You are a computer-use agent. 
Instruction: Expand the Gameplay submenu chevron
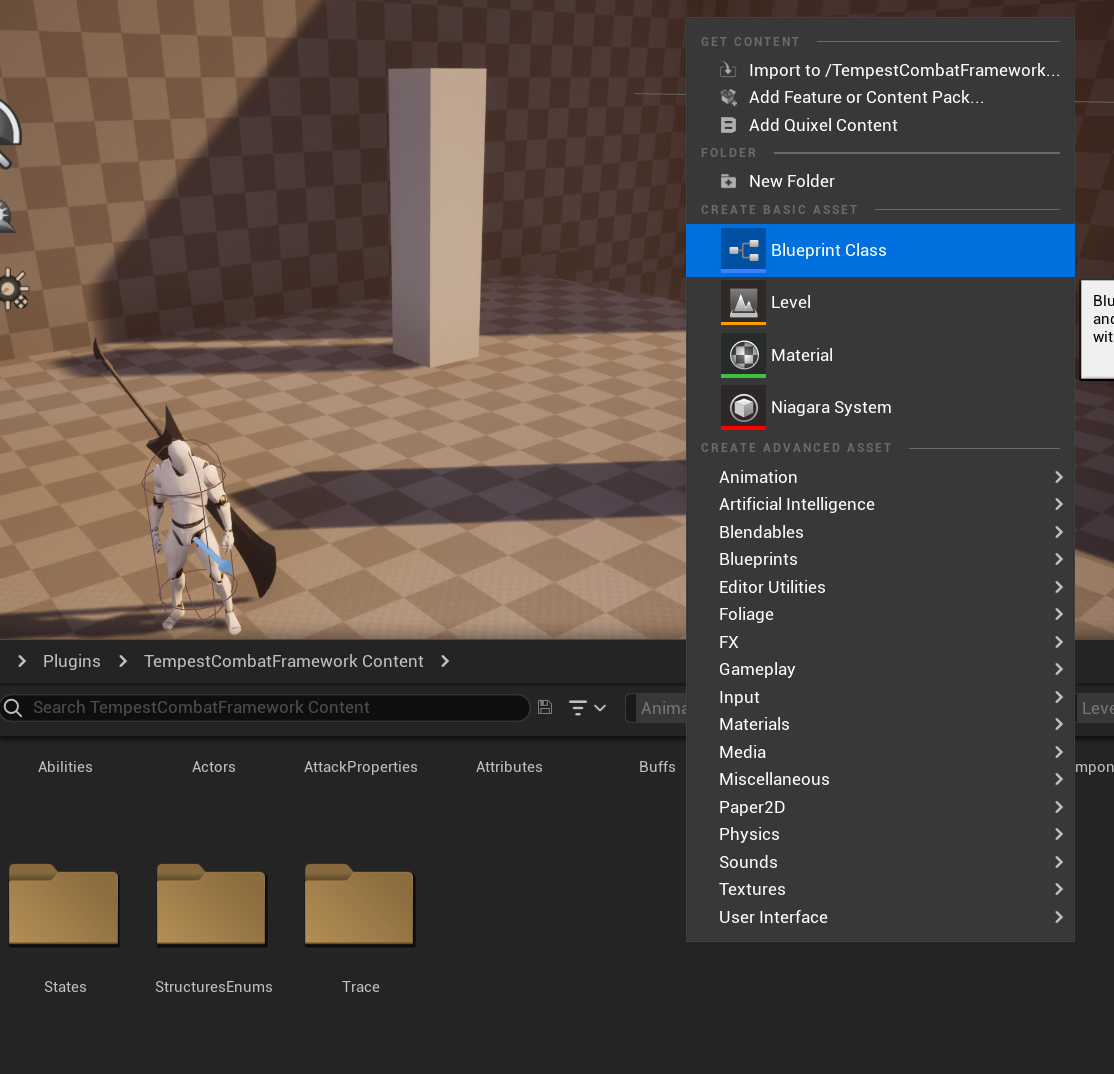click(1058, 669)
